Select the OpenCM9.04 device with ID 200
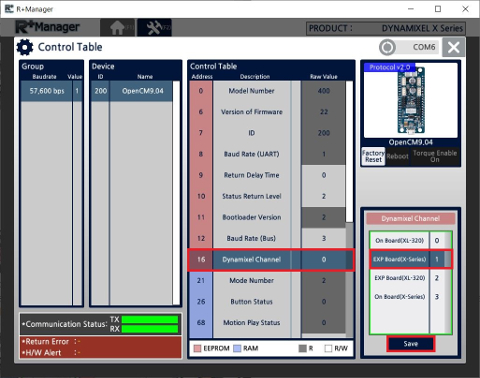This screenshot has width=480, height=378. pyautogui.click(x=132, y=91)
